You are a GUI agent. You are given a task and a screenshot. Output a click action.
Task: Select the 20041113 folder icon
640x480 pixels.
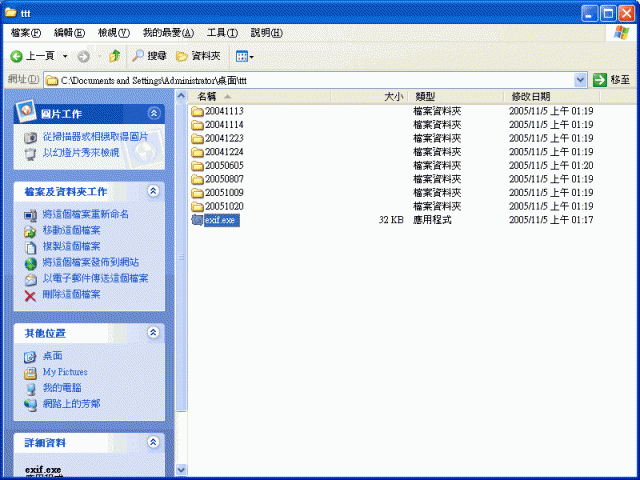coord(197,111)
